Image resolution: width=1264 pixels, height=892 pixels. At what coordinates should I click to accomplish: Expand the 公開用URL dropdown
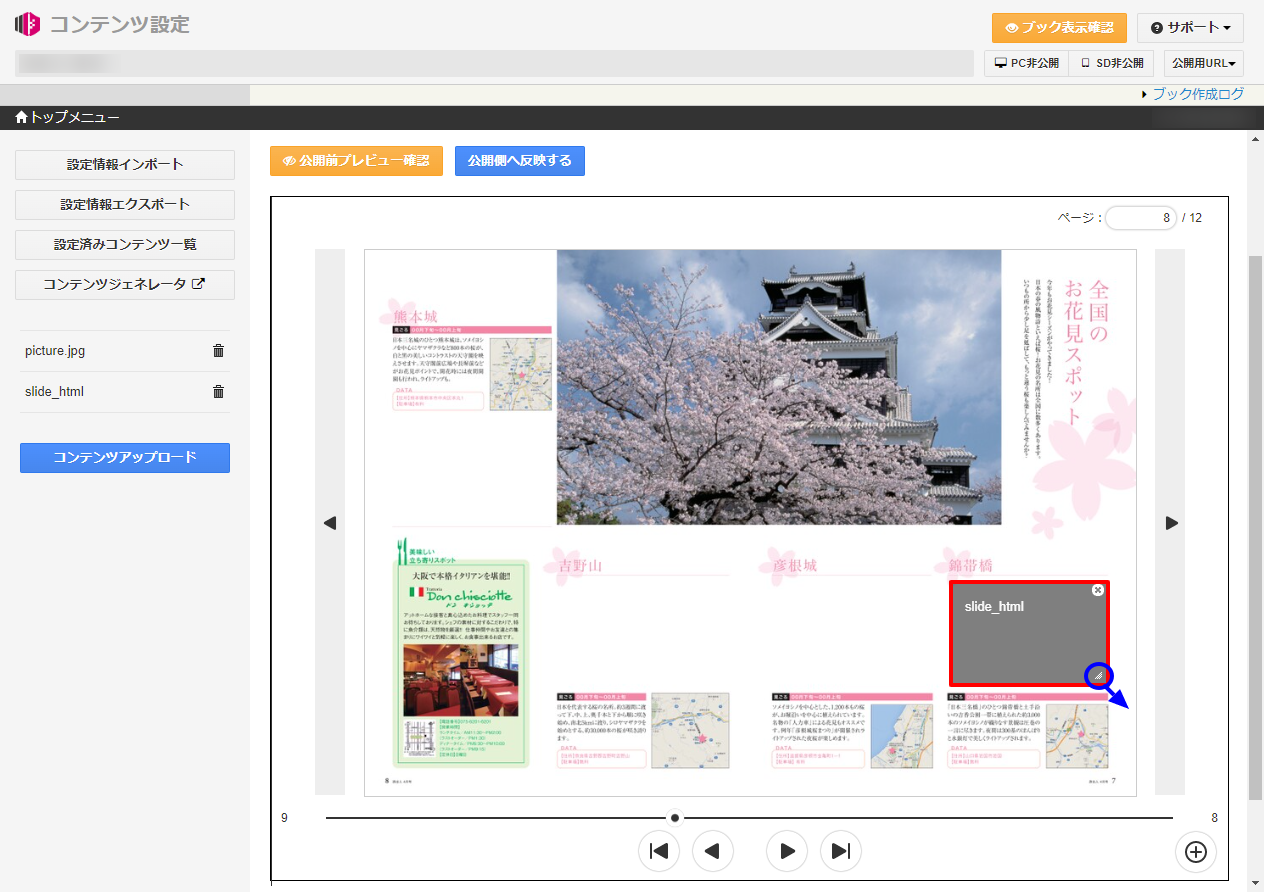1203,63
